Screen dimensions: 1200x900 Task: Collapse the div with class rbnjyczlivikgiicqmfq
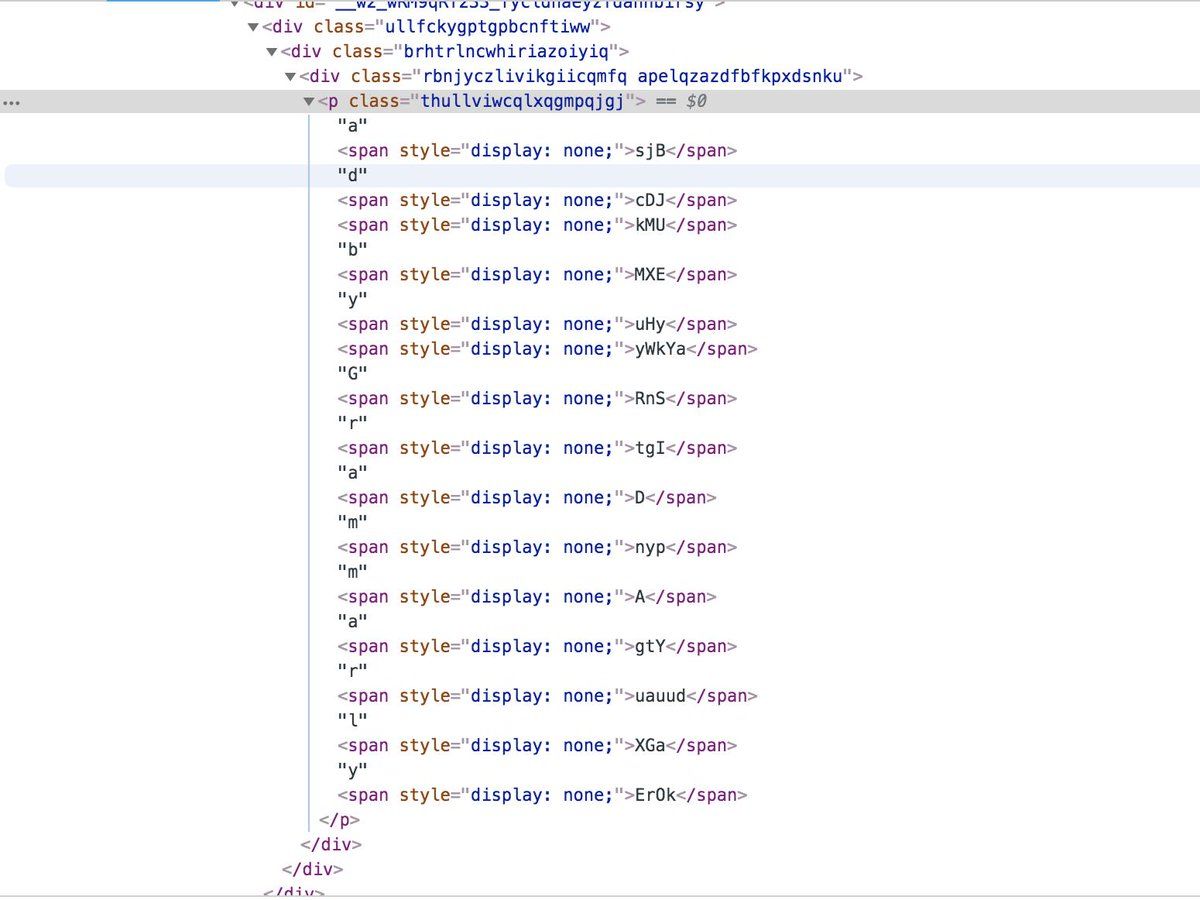coord(290,77)
